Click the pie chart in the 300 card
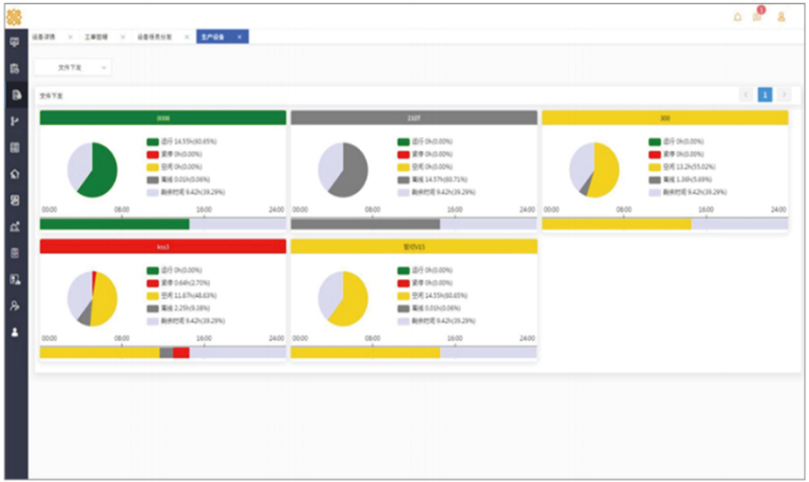The width and height of the screenshot is (809, 482). click(594, 170)
